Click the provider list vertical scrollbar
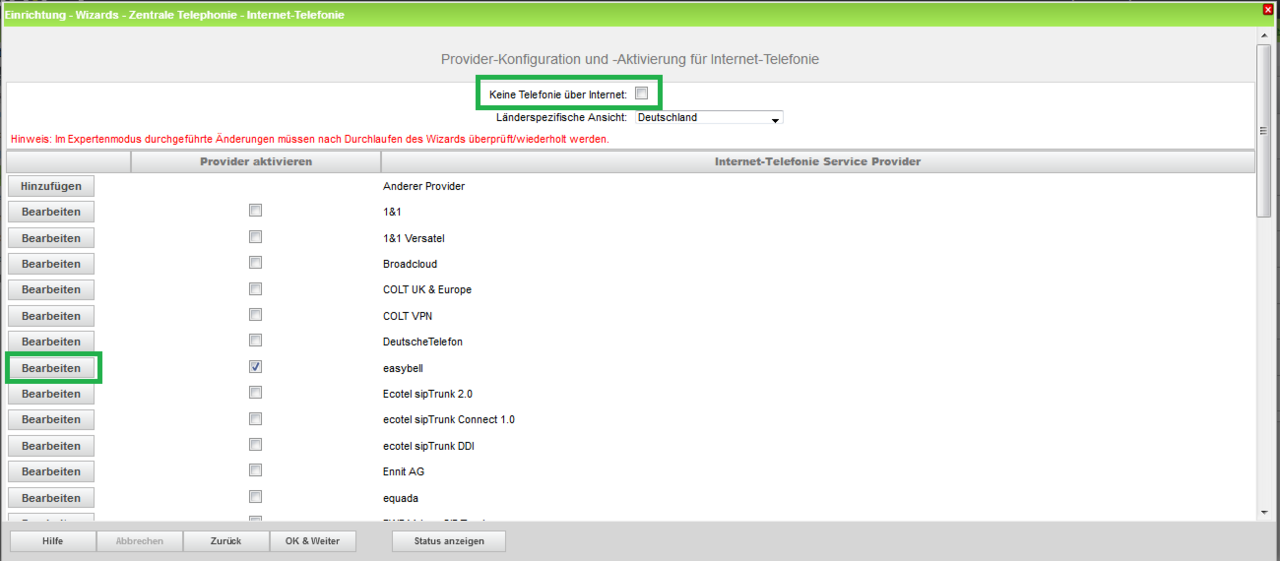This screenshot has height=561, width=1280. point(1263,300)
